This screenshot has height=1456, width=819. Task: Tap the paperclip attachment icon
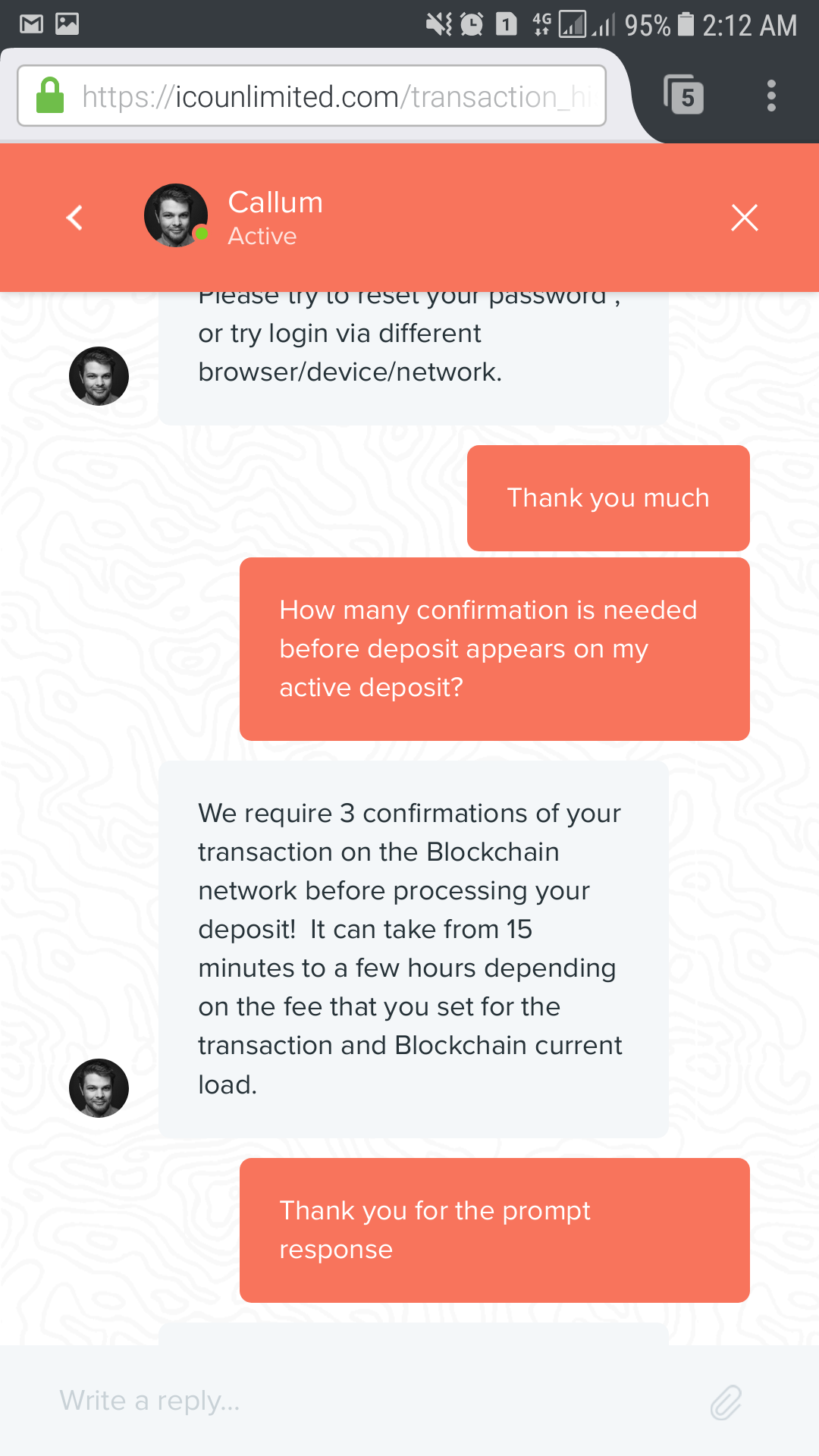pos(726,1402)
